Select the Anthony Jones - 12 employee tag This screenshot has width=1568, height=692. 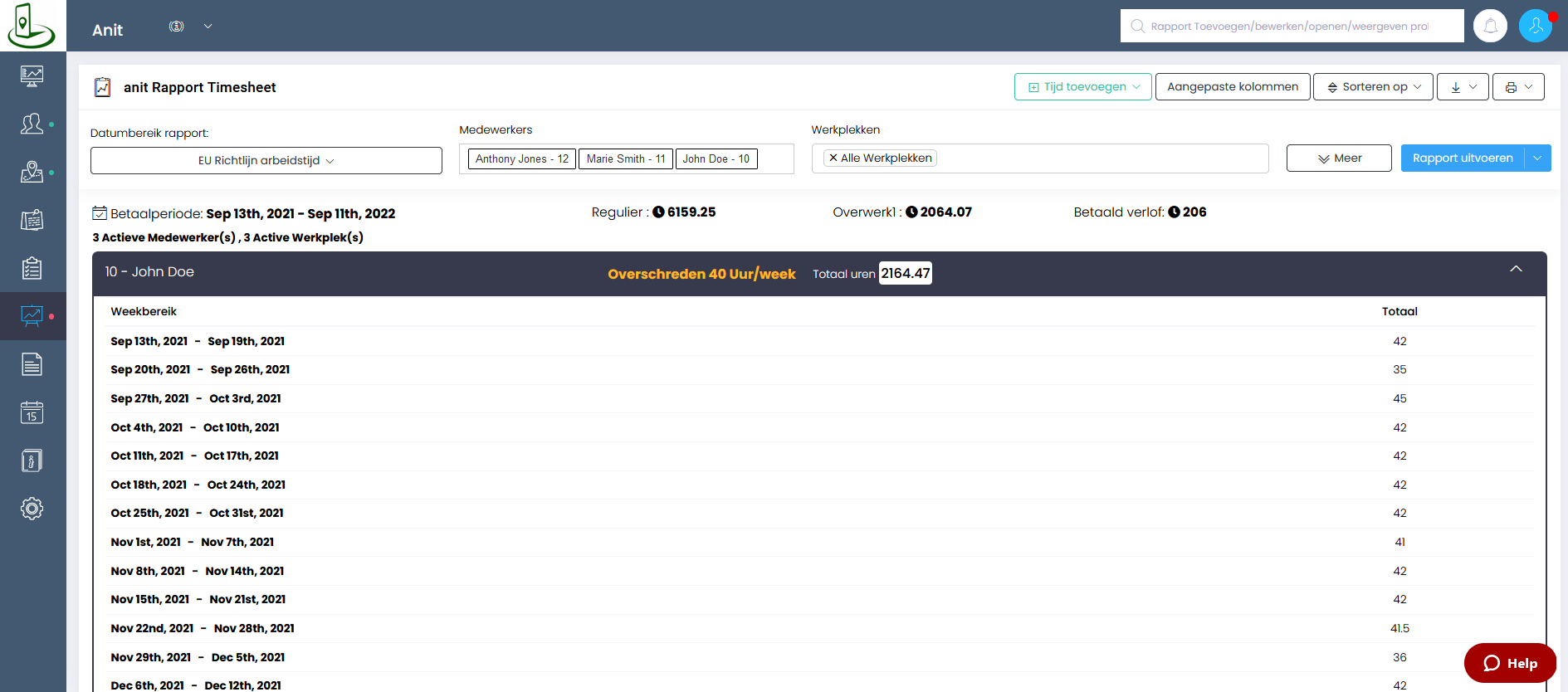click(521, 159)
